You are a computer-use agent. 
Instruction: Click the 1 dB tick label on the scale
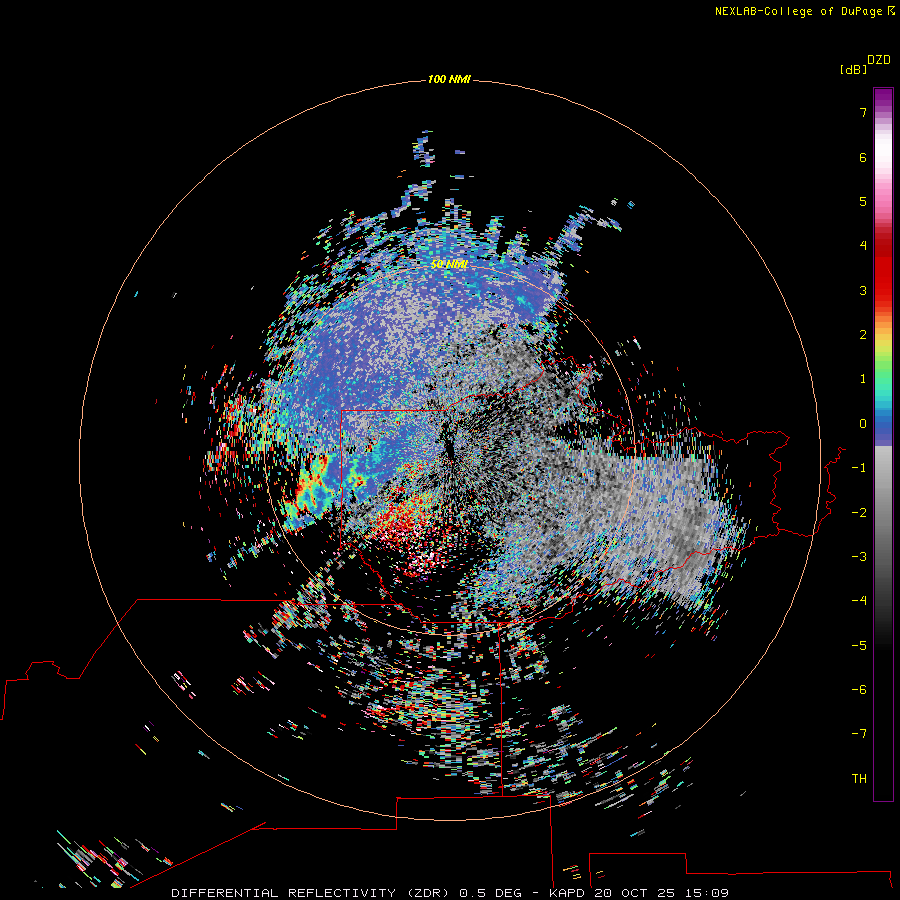(x=863, y=379)
